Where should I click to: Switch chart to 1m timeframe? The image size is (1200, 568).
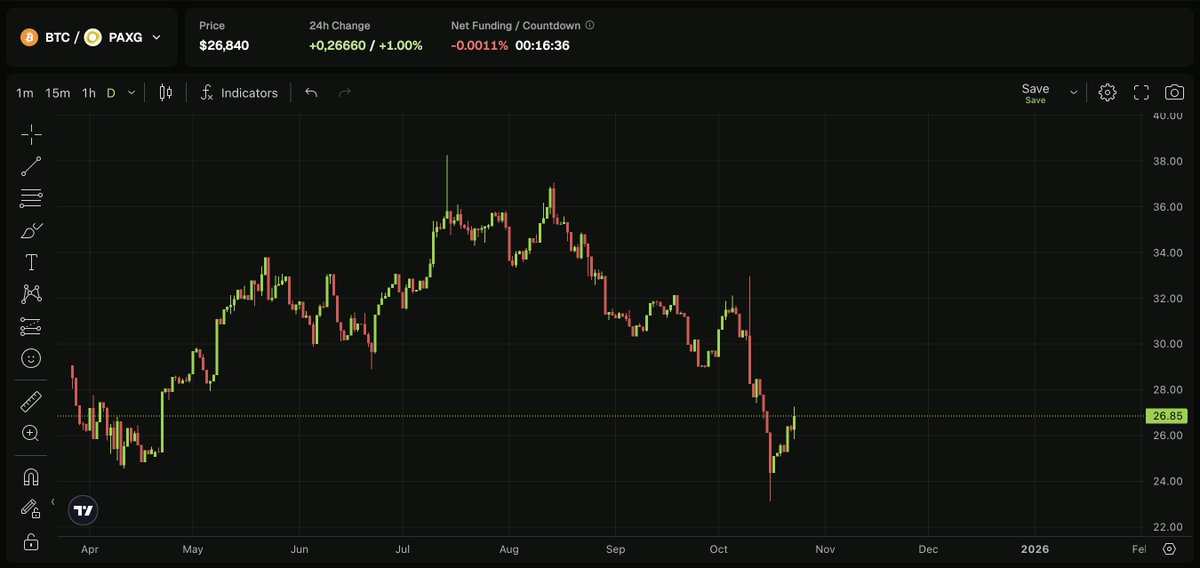[25, 93]
